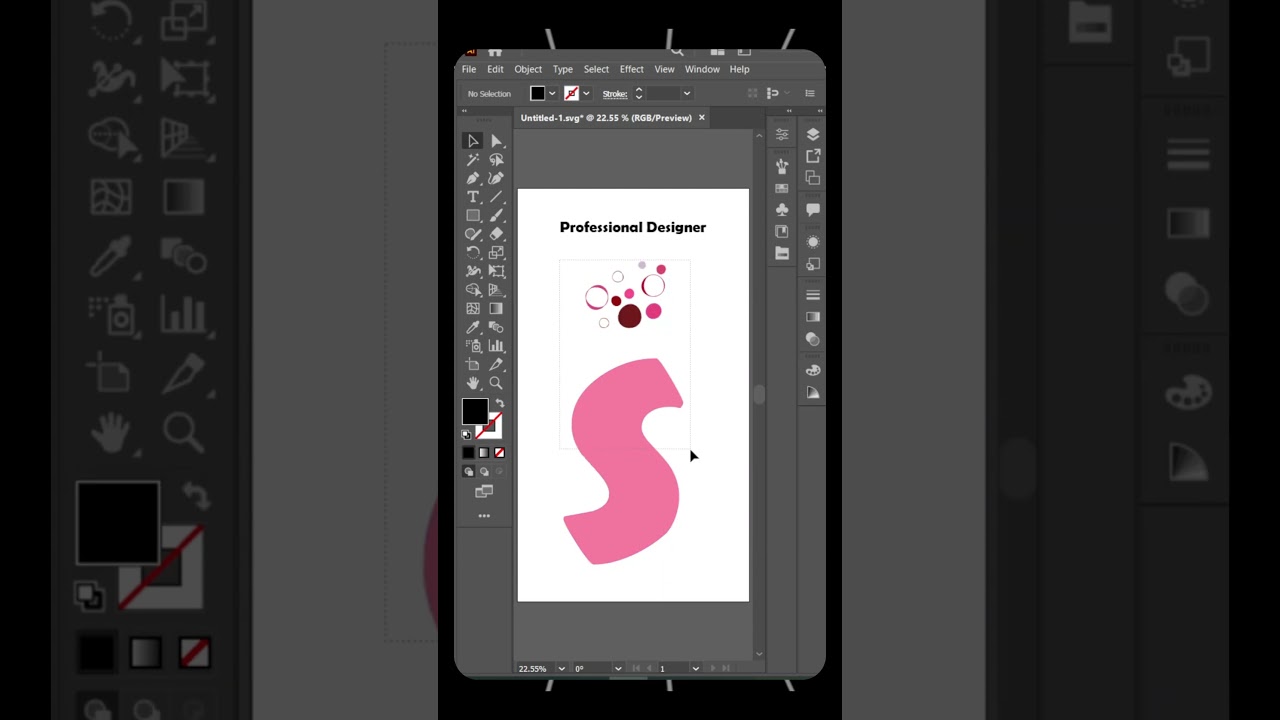1280x720 pixels.
Task: Select the Magic Wand tool
Action: pos(473,159)
